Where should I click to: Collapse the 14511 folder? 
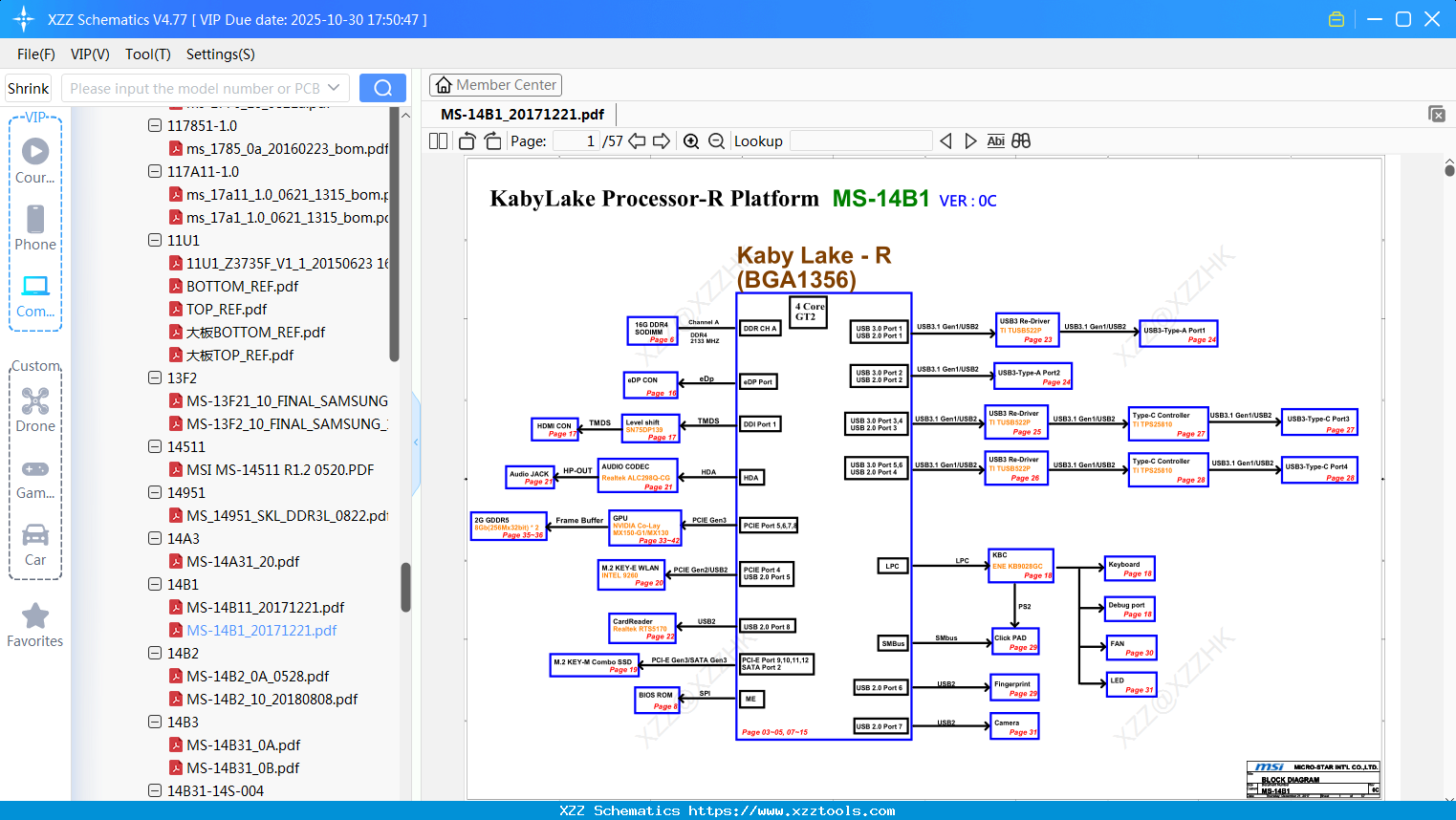[155, 446]
